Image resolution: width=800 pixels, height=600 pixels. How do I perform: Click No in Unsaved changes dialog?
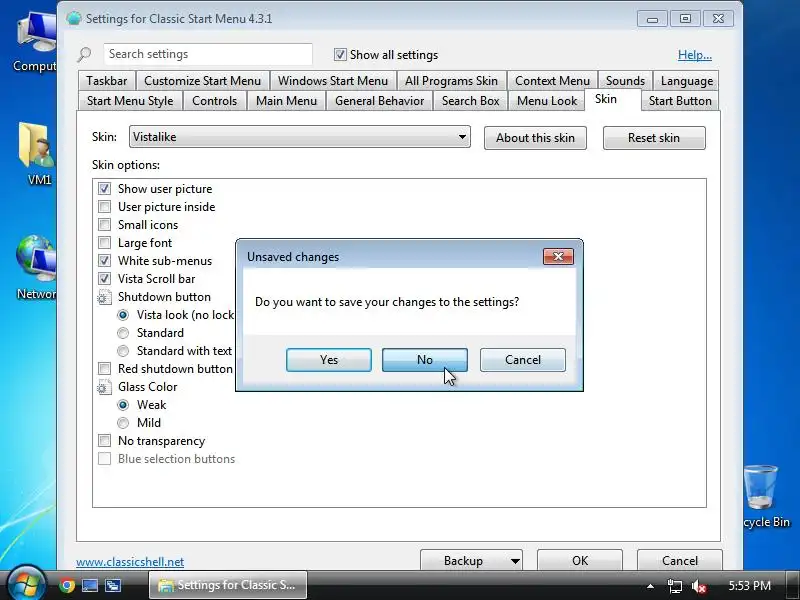click(x=424, y=360)
